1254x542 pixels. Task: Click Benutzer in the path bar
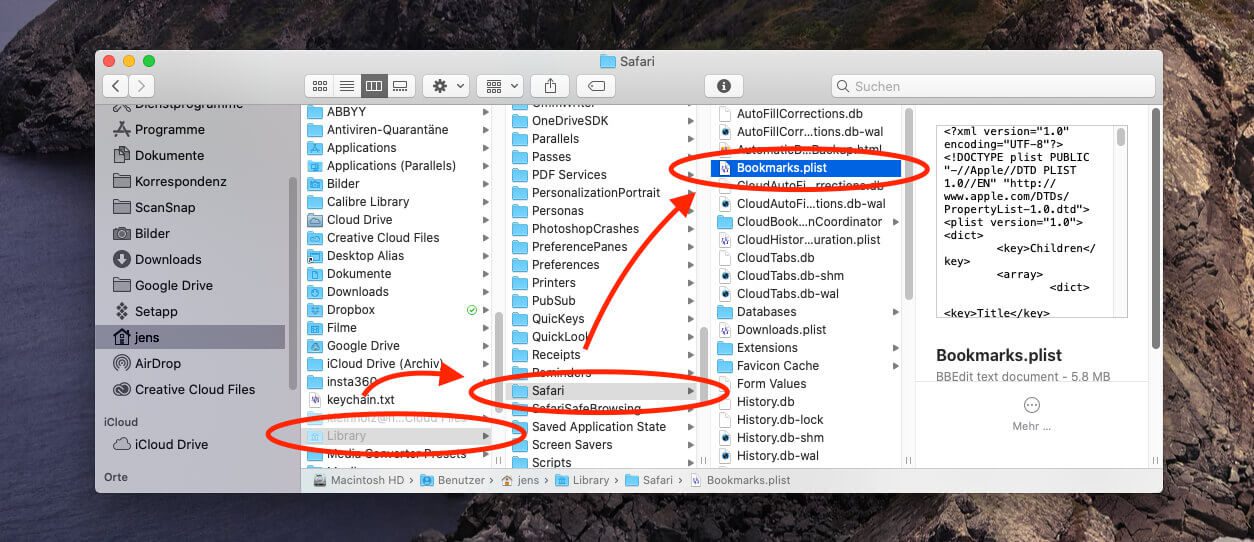coord(453,480)
